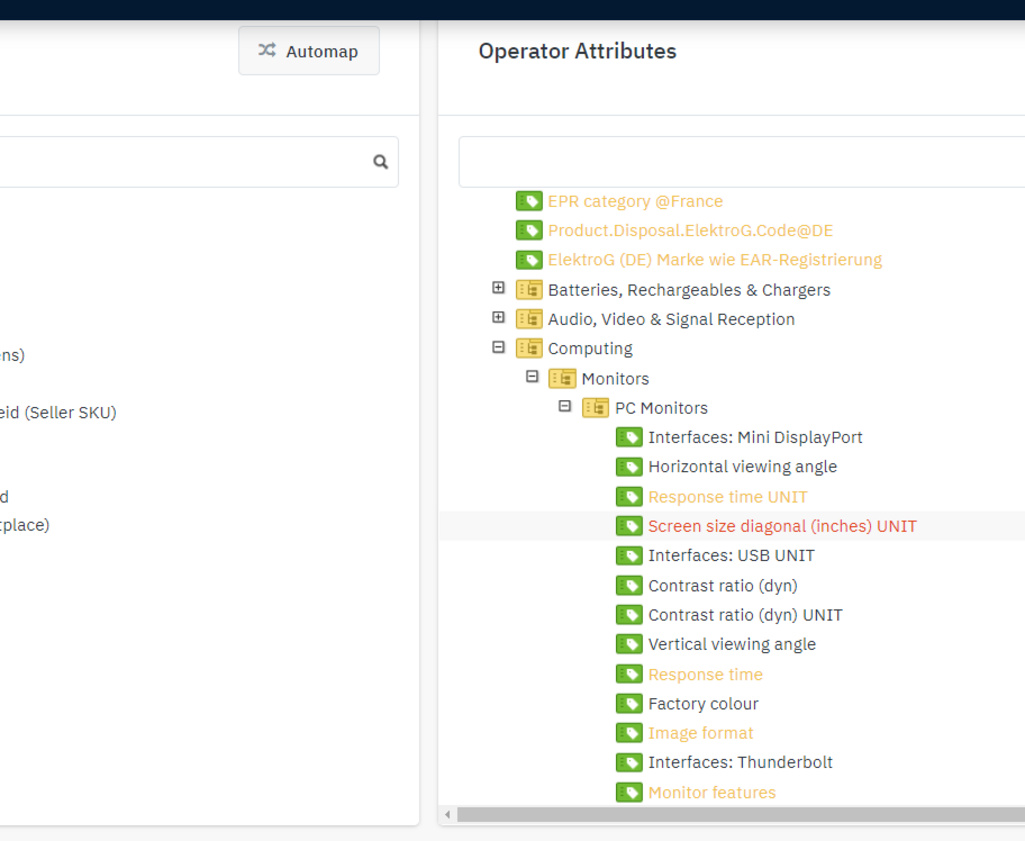1025x841 pixels.
Task: Click the Audio, Video category folder icon
Action: point(529,319)
